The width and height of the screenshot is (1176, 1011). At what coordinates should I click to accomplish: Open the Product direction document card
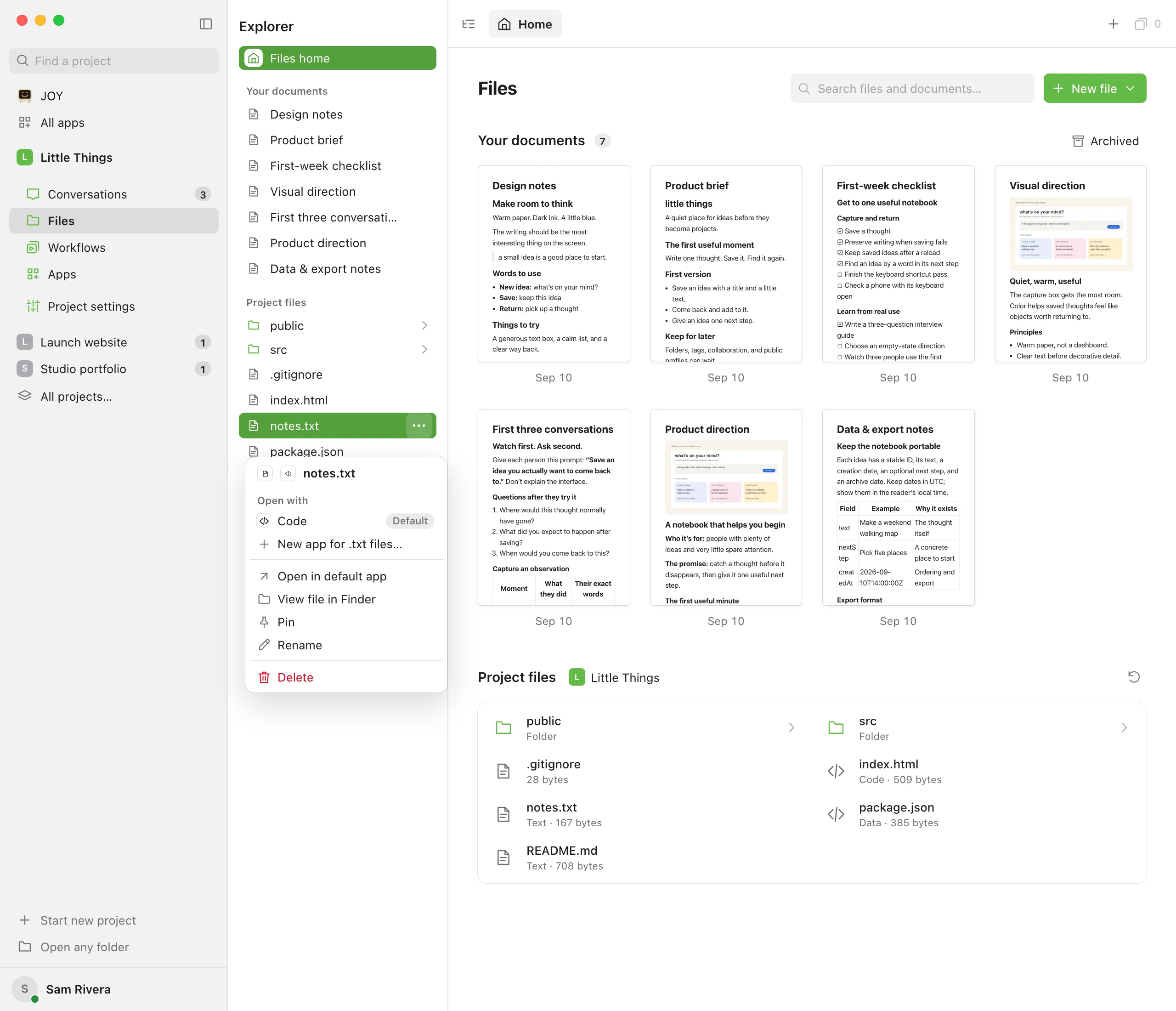click(725, 507)
